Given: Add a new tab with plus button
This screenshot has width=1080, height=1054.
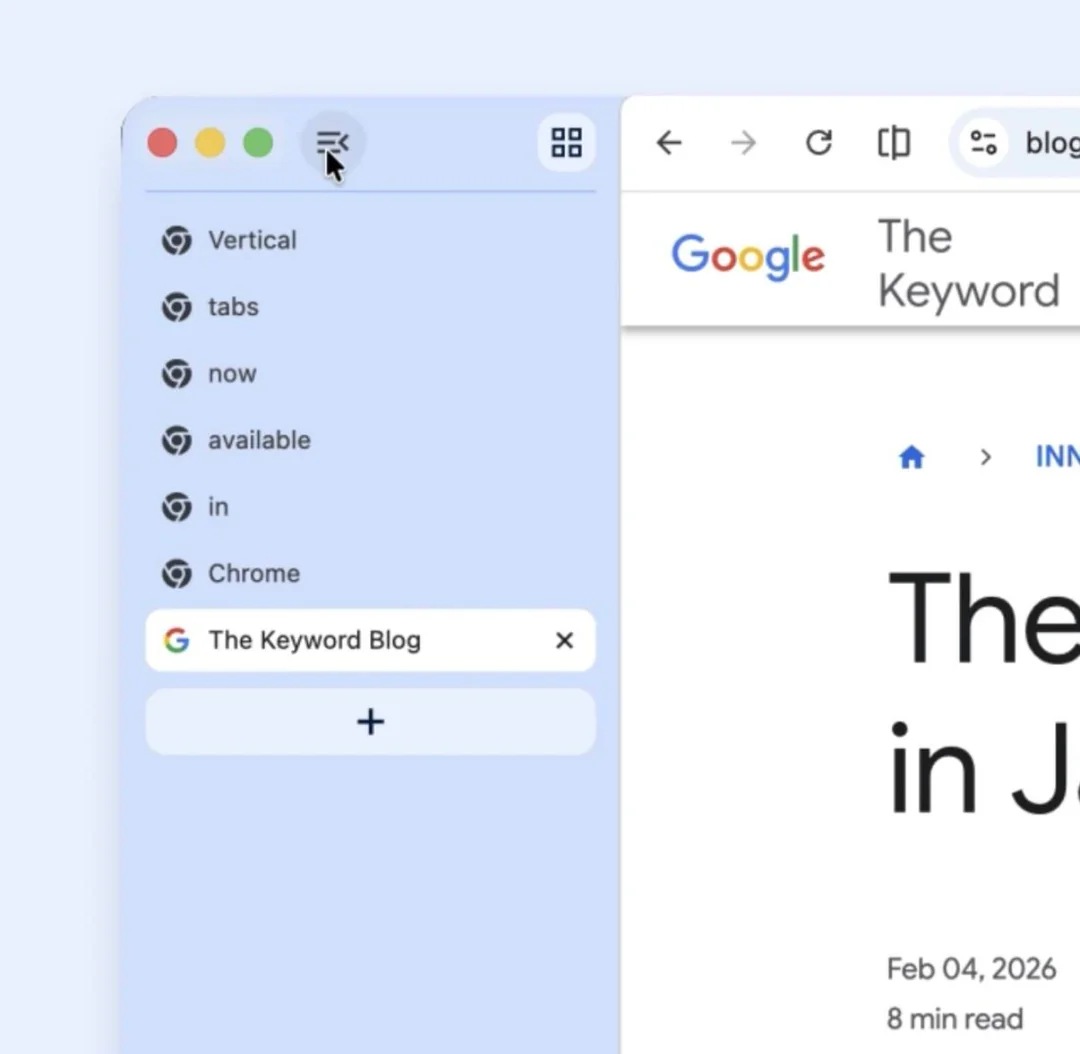Looking at the screenshot, I should pos(371,722).
